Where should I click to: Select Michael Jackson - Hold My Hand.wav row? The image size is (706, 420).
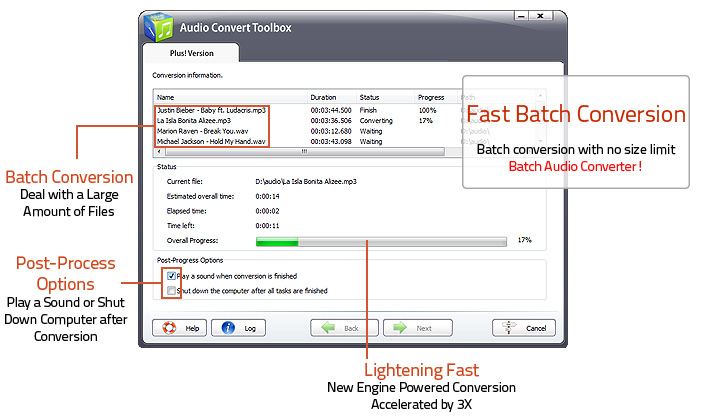tap(211, 141)
